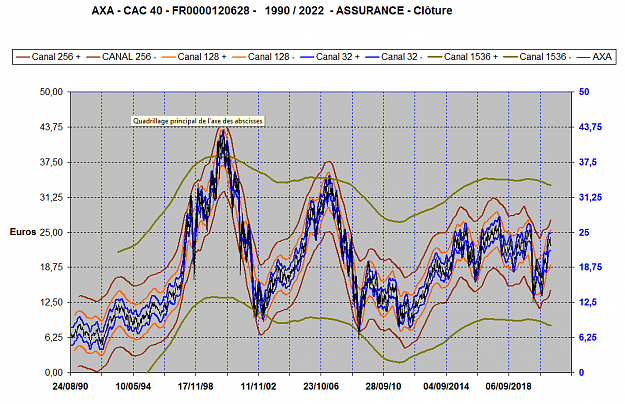Click the 06/09/2018 date label
The width and height of the screenshot is (625, 404).
coord(509,386)
